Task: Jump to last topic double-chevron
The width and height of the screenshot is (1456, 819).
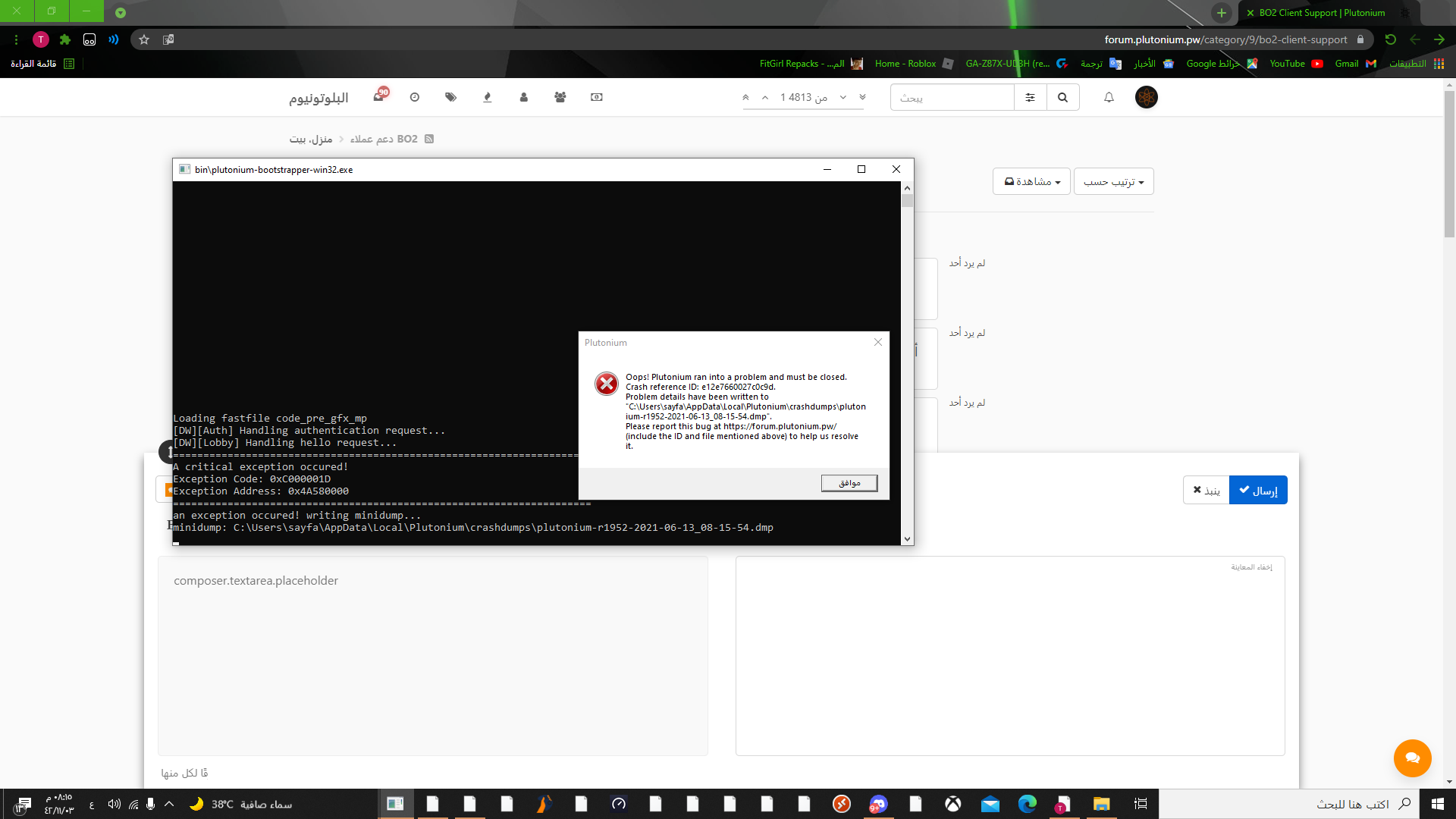Action: tap(862, 97)
